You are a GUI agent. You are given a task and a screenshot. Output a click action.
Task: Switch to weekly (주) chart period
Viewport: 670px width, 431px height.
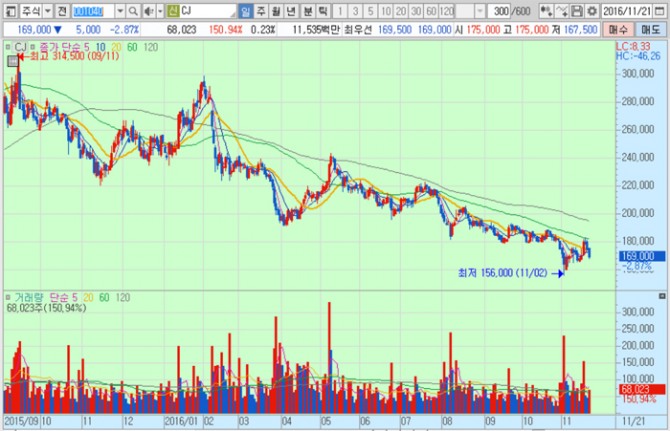tap(261, 10)
